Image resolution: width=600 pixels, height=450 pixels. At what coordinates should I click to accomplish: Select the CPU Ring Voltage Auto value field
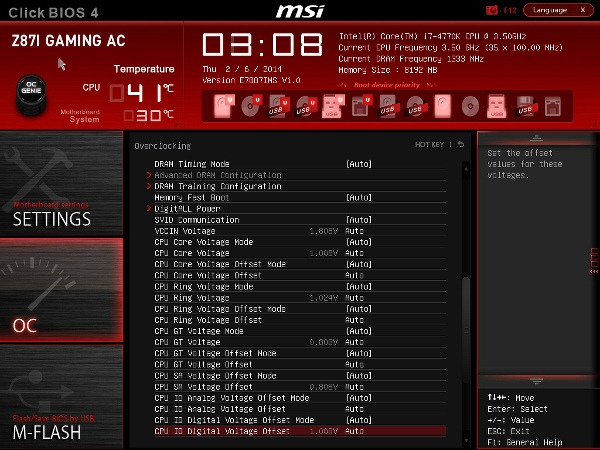pyautogui.click(x=354, y=298)
